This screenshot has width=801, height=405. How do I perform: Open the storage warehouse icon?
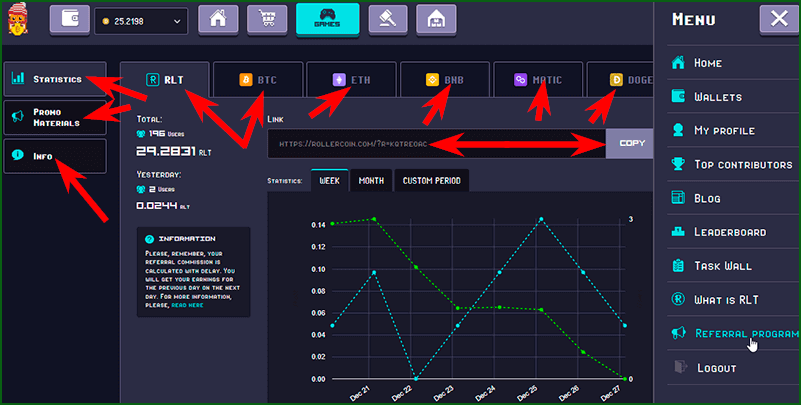436,19
